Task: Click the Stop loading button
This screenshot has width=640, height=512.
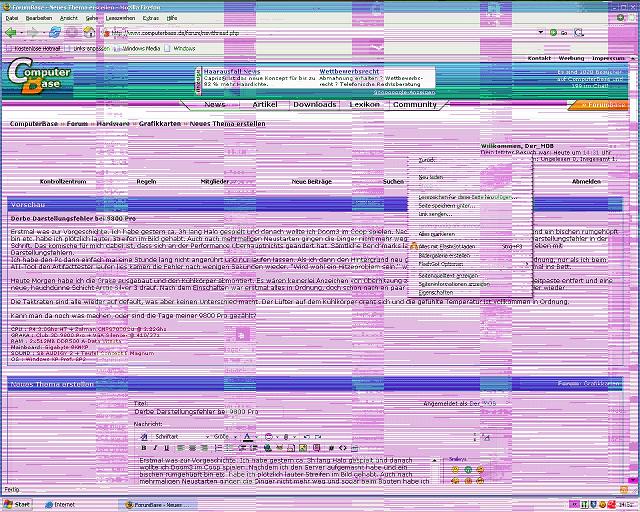Action: (72, 32)
